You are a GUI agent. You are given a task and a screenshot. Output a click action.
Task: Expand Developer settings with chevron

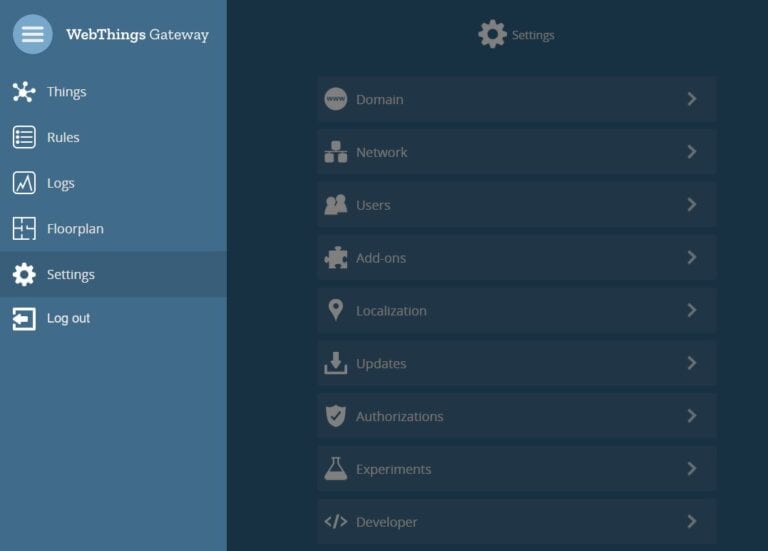point(691,521)
